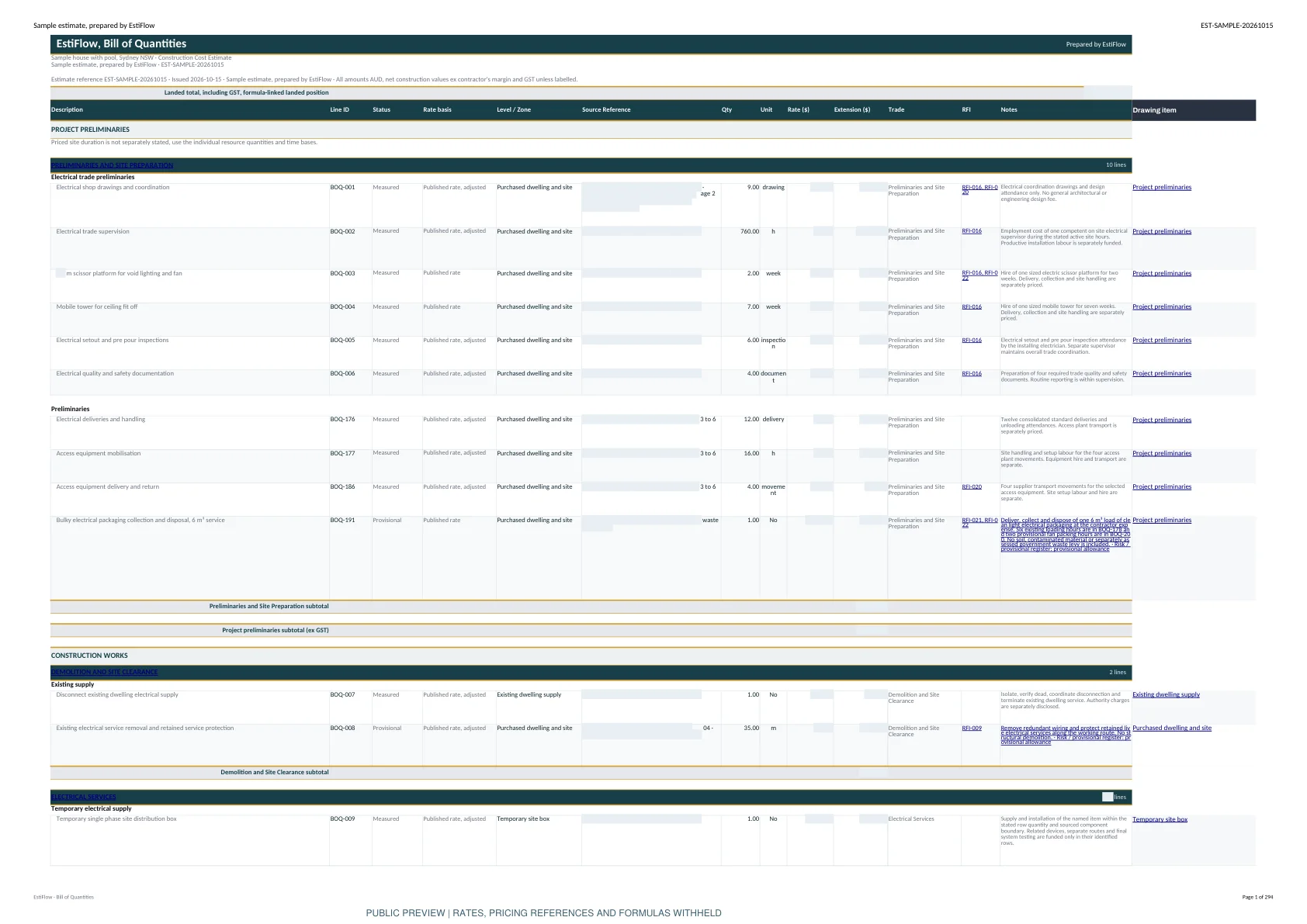The width and height of the screenshot is (1307, 924).
Task: Open the Purchased dwelling and site drawing link
Action: click(1172, 728)
